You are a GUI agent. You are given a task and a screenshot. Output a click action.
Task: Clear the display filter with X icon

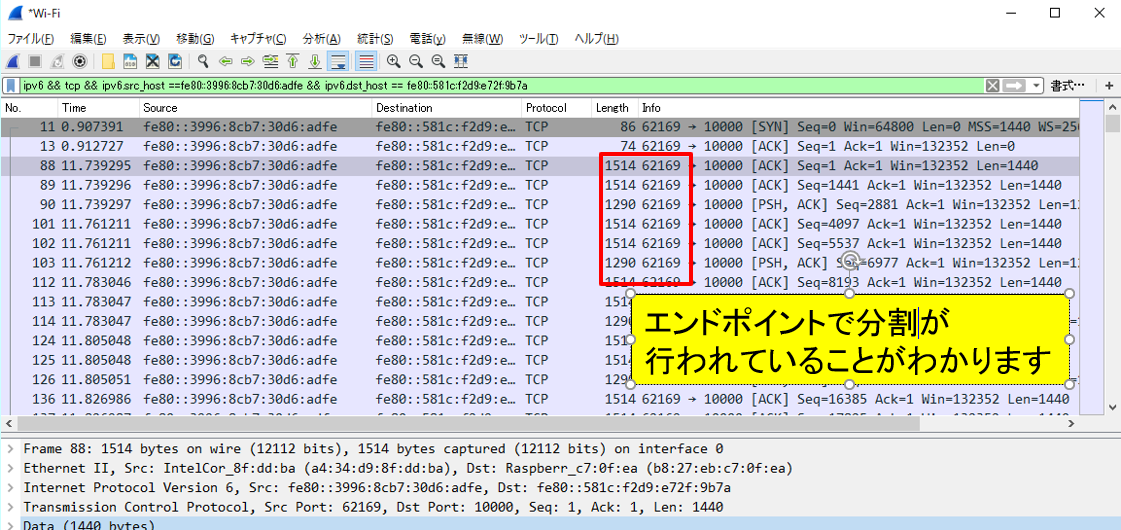[992, 86]
